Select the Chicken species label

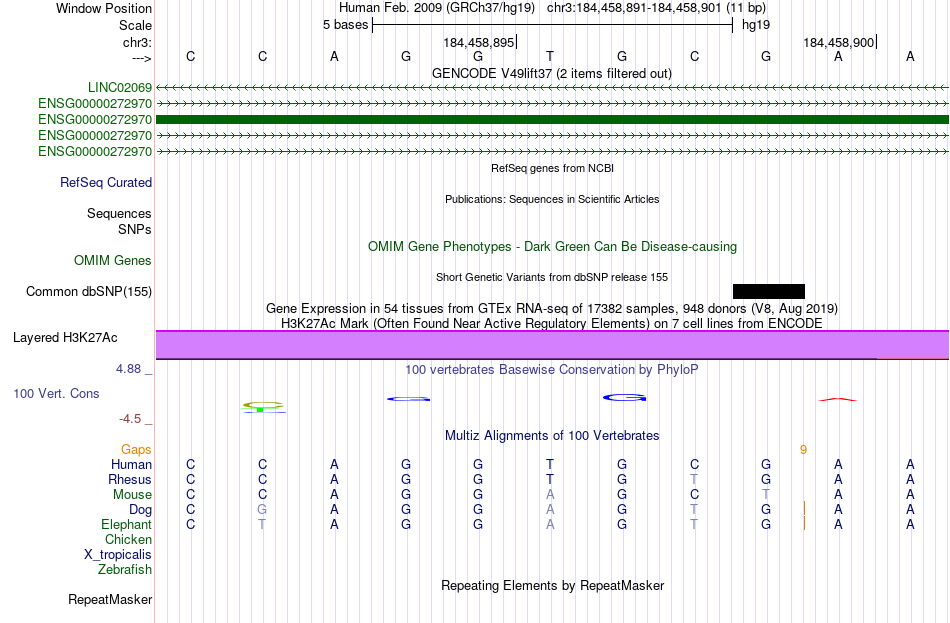[x=128, y=539]
